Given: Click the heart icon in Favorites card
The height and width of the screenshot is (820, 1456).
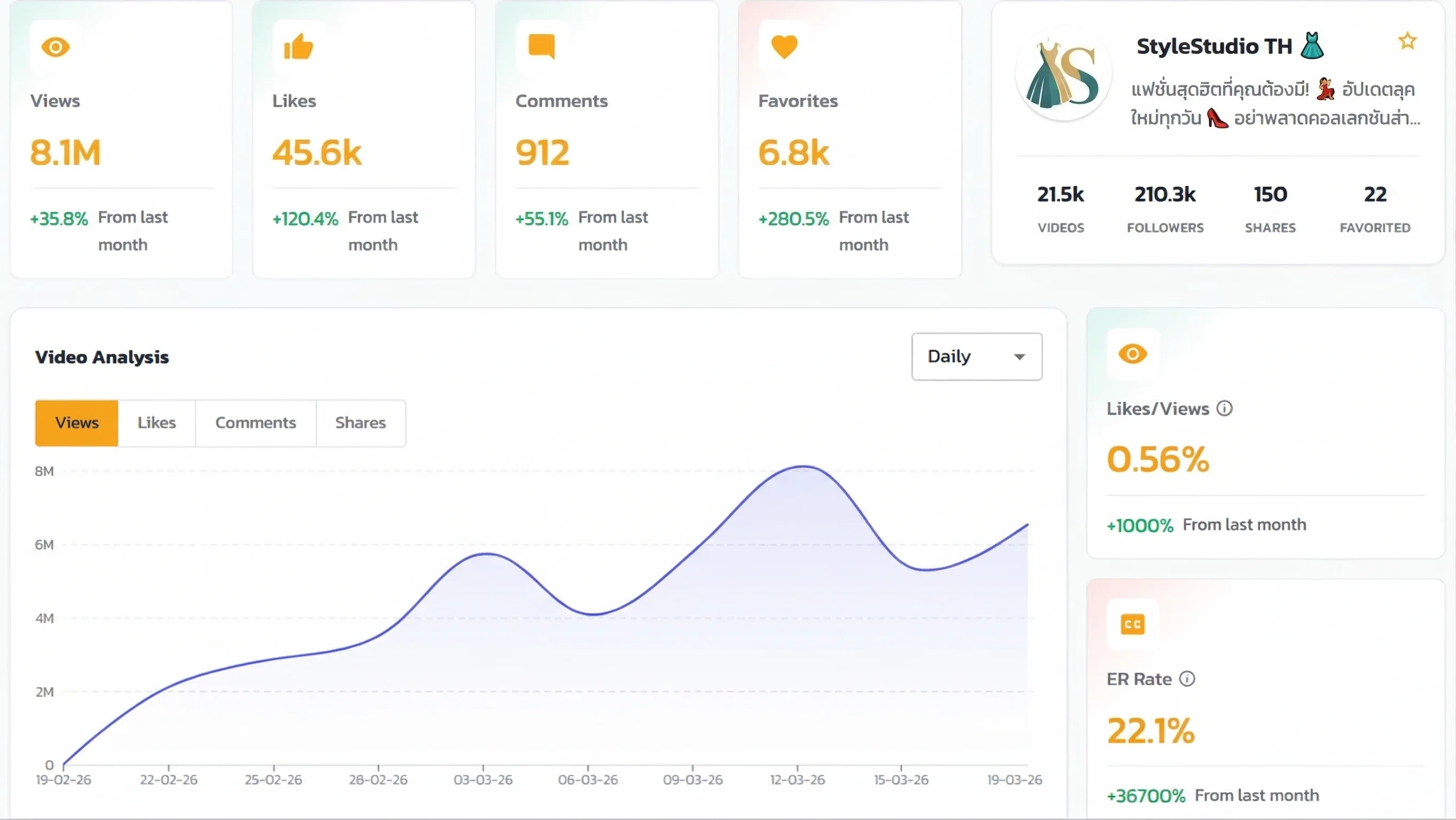Looking at the screenshot, I should coord(784,46).
